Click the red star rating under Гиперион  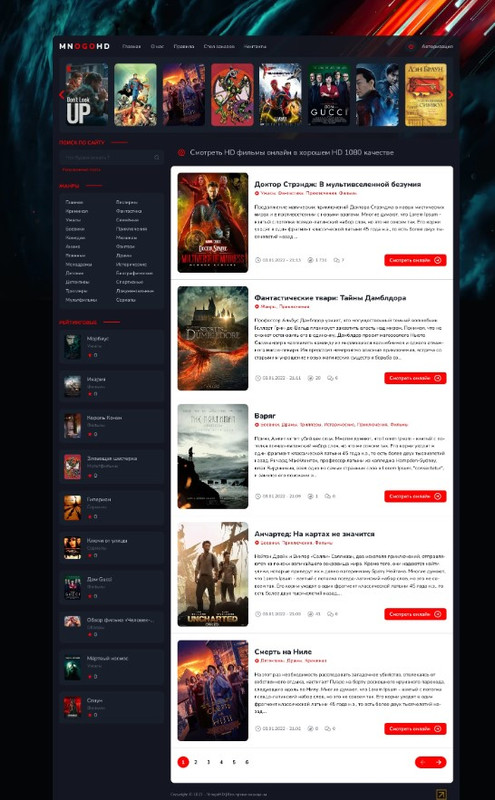90,516
